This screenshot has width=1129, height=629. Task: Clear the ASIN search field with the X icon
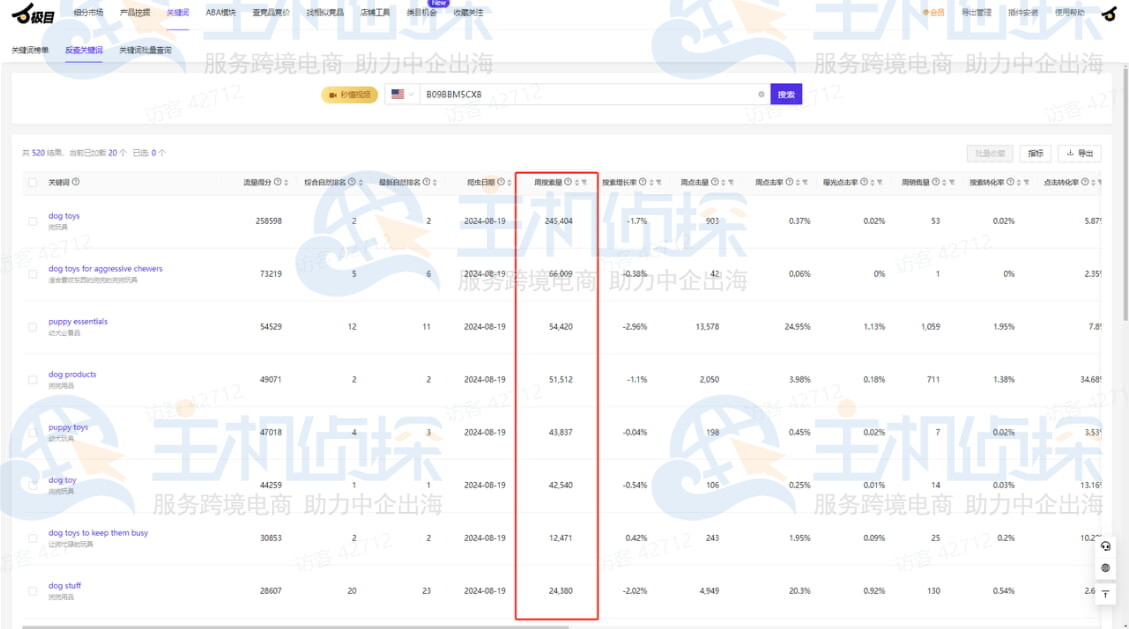(x=761, y=94)
